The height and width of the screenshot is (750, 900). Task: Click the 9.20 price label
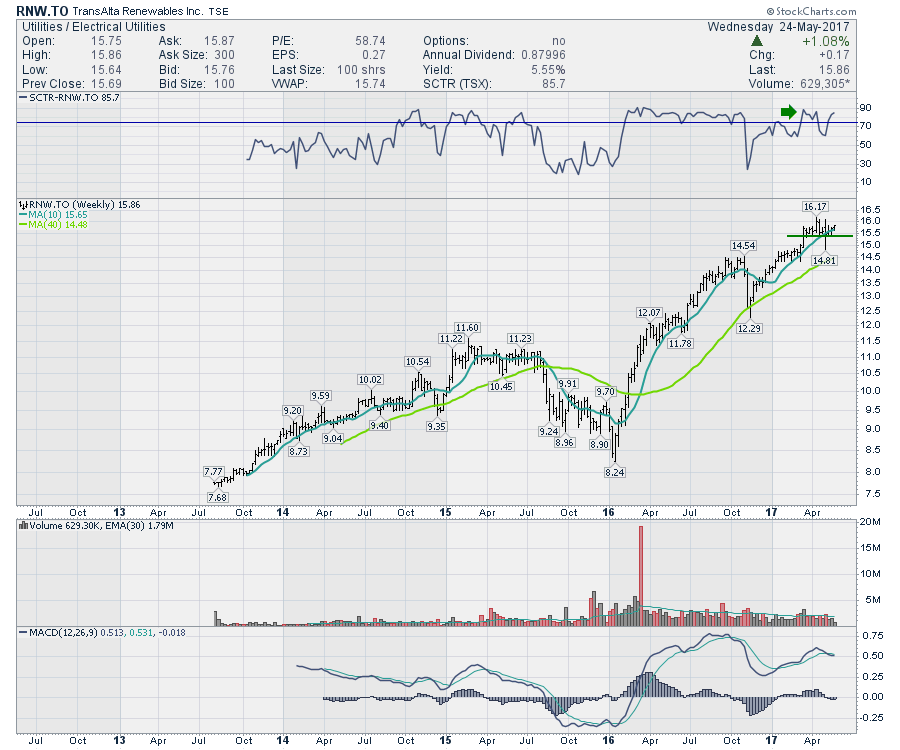(x=293, y=410)
